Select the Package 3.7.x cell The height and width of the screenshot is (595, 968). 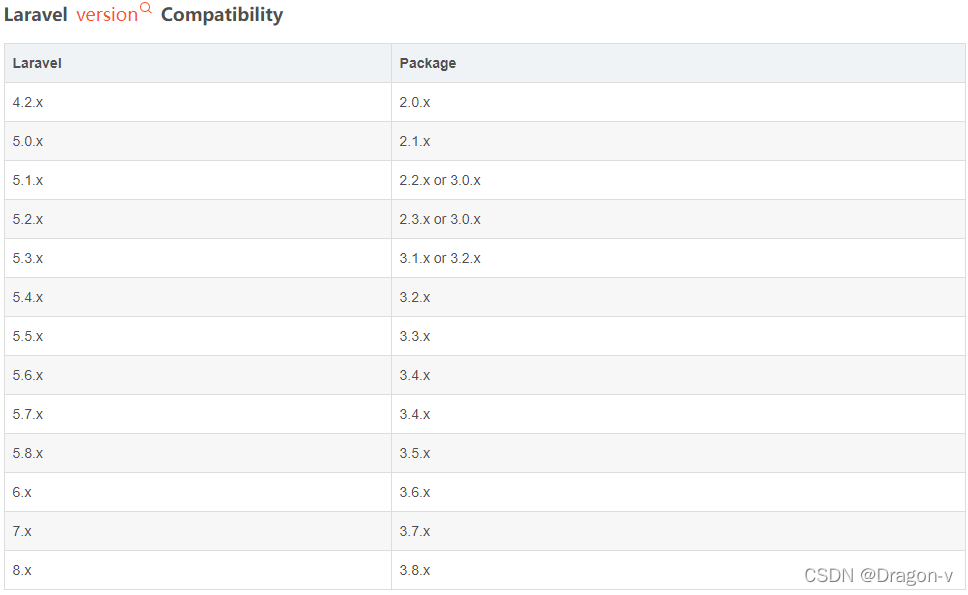tap(415, 531)
